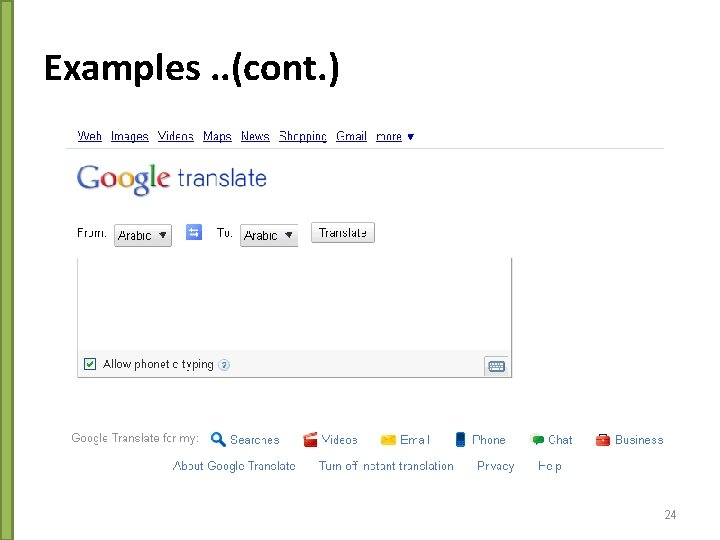Go to Gmail from the top bar
720x540 pixels.
pos(351,137)
